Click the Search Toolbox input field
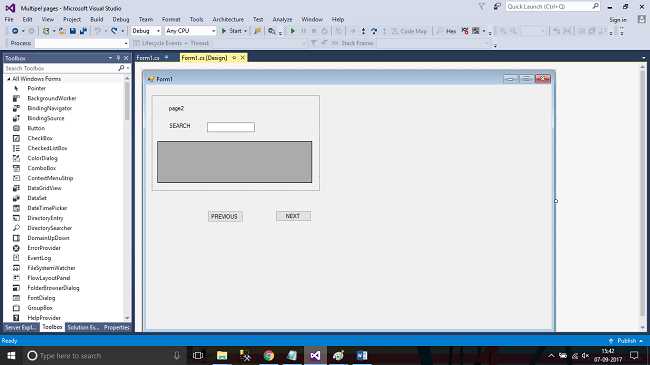The image size is (650, 365). point(61,68)
